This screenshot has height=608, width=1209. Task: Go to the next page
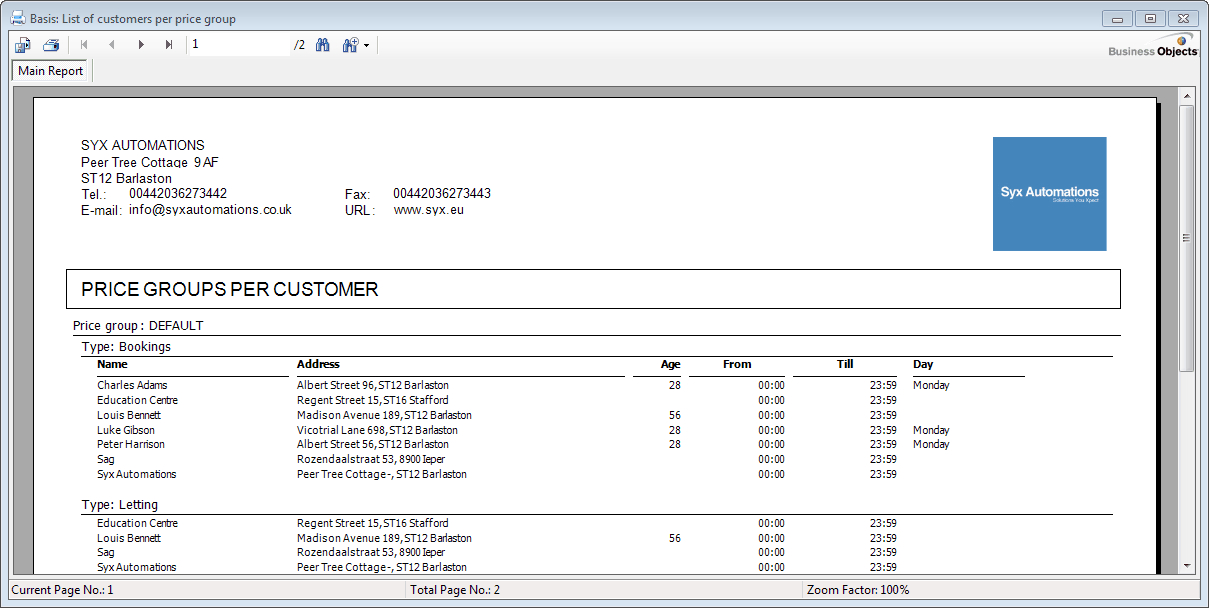coord(141,45)
